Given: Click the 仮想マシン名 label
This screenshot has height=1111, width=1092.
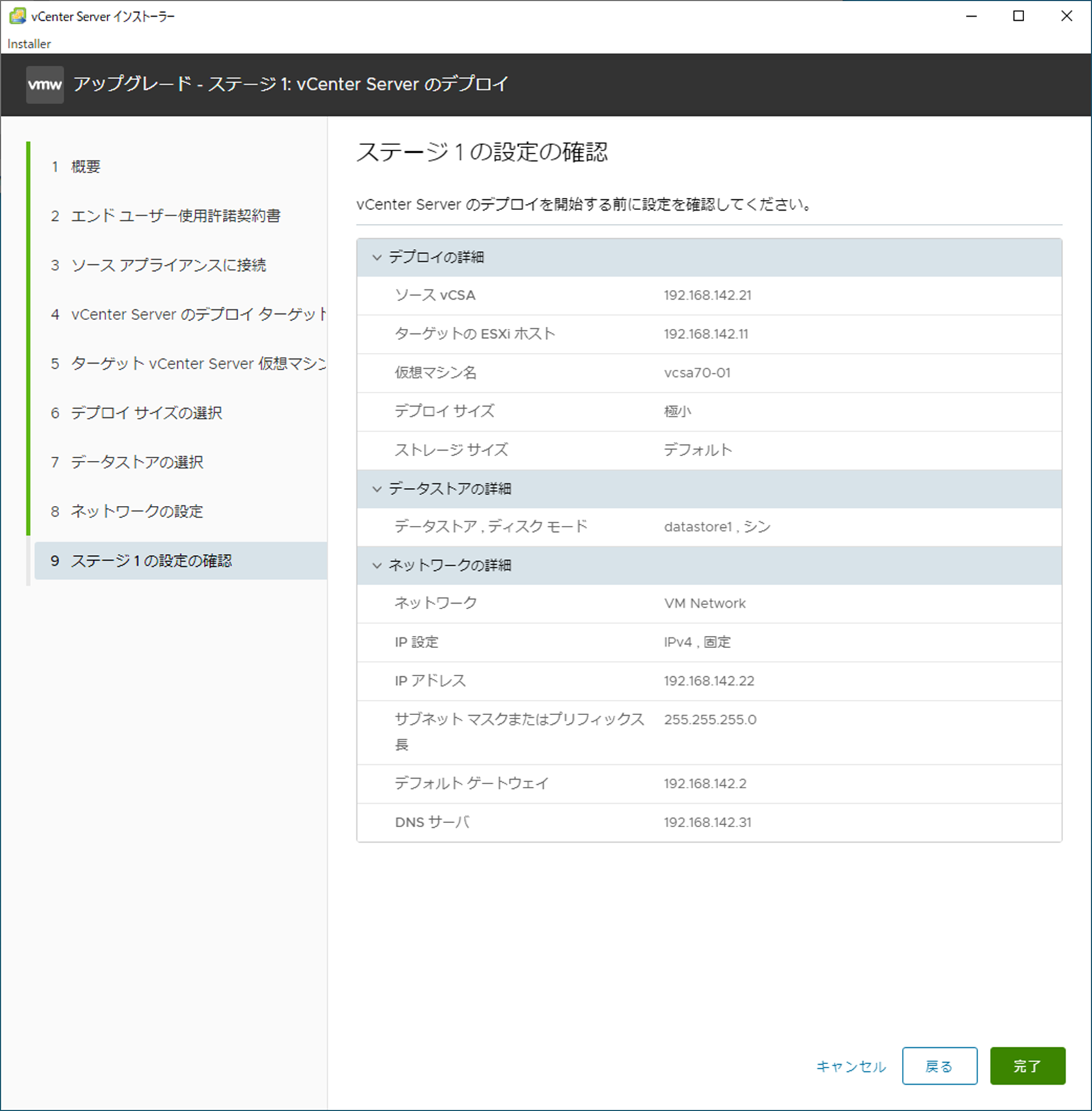Looking at the screenshot, I should pyautogui.click(x=436, y=373).
